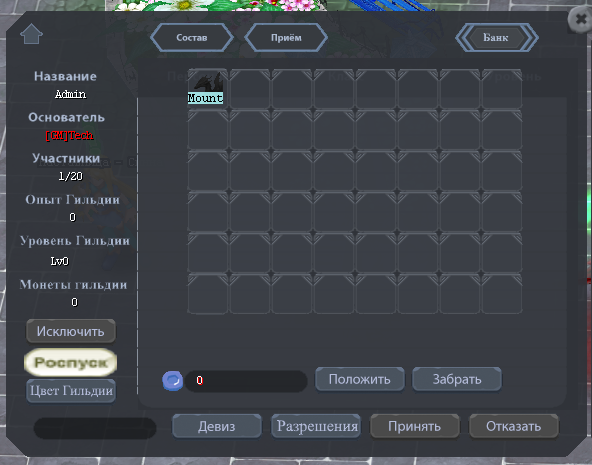
Task: Open the Девиз motto editor
Action: point(217,426)
